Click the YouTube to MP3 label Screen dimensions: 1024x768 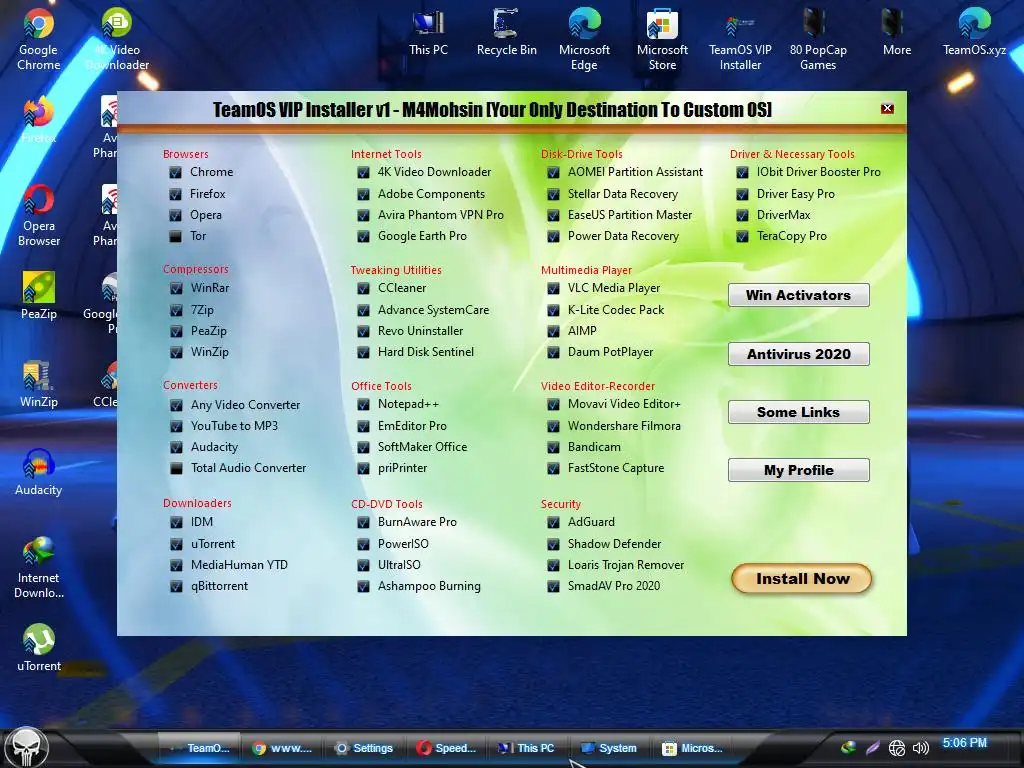tap(234, 426)
